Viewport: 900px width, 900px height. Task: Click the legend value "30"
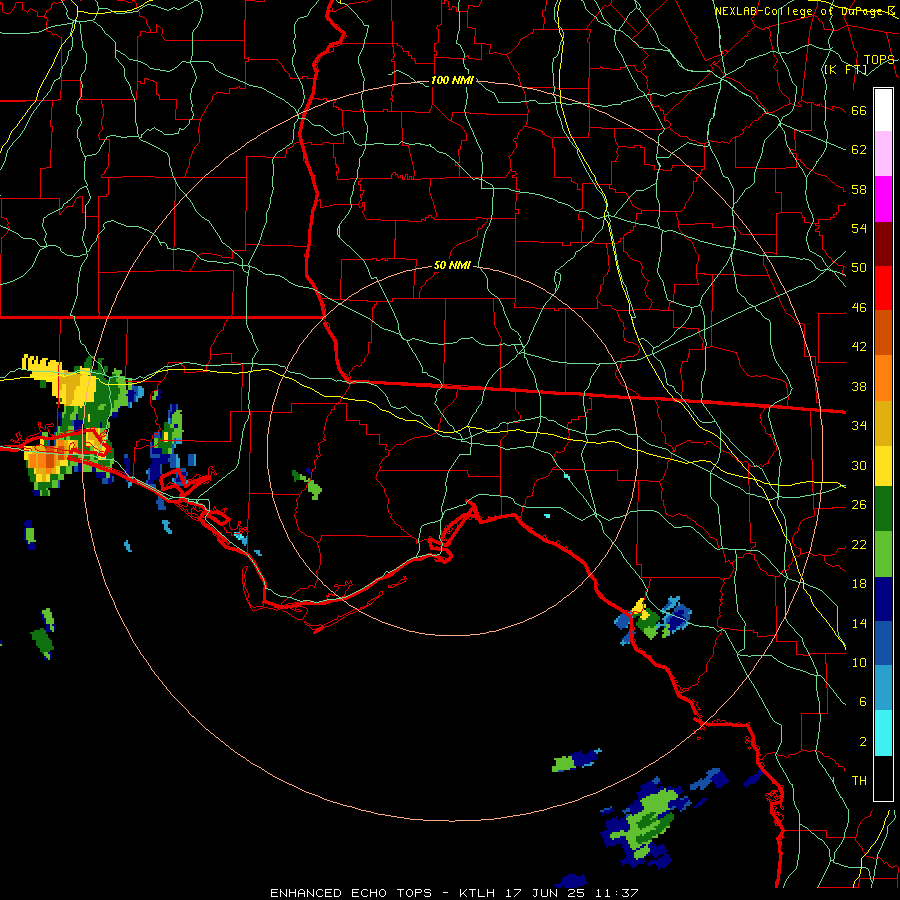click(859, 465)
